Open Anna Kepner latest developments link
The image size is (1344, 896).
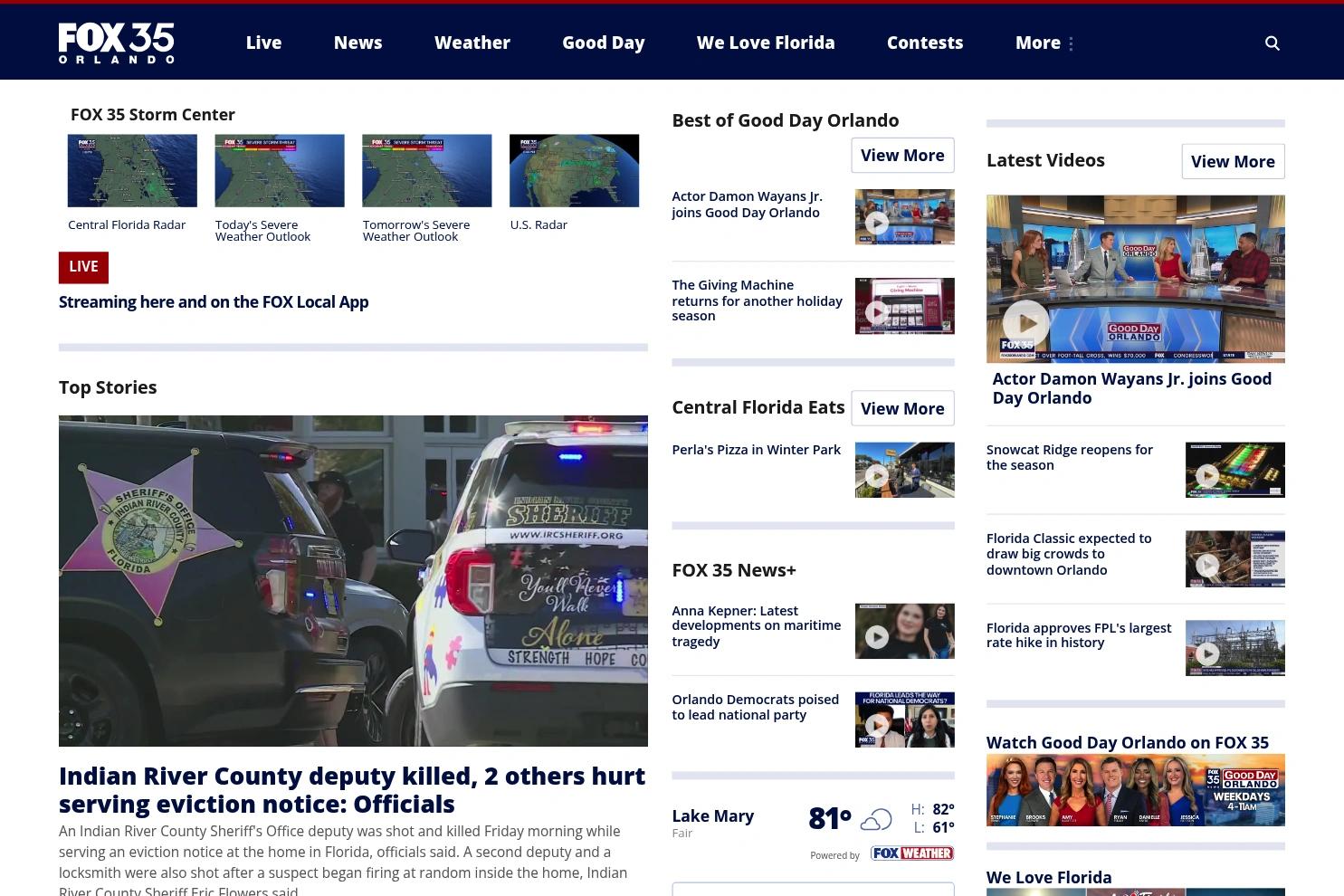(x=756, y=626)
